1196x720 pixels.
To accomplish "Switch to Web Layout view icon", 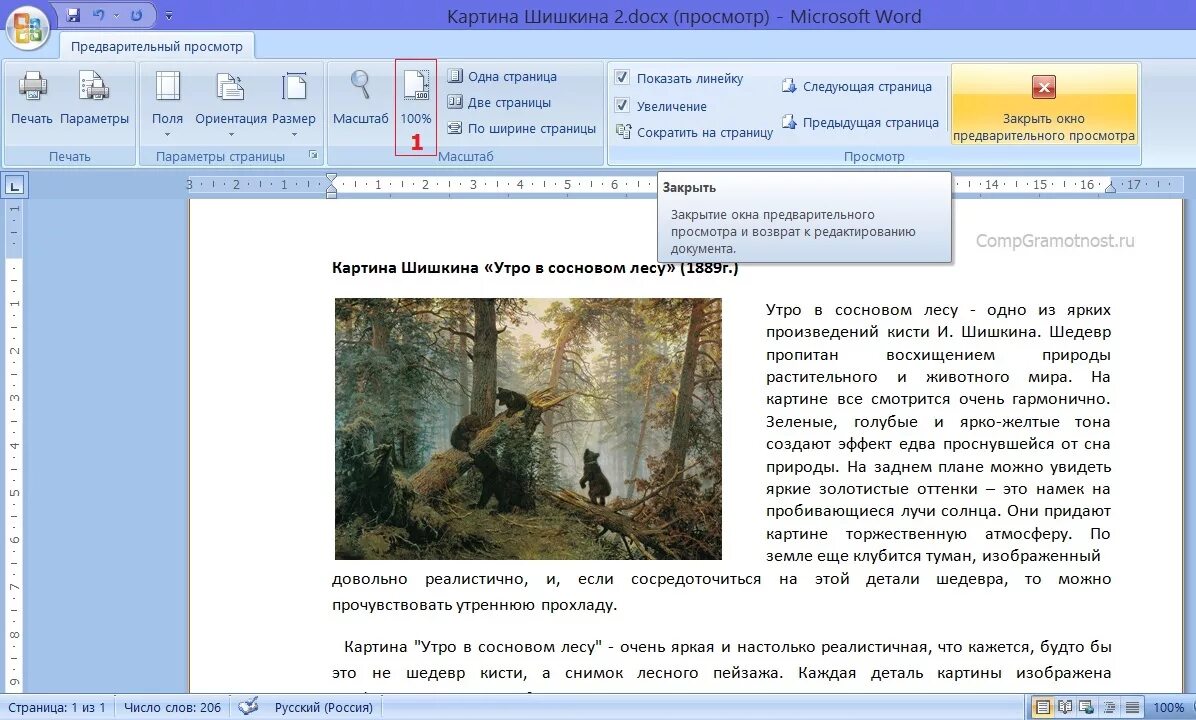I will [1086, 708].
